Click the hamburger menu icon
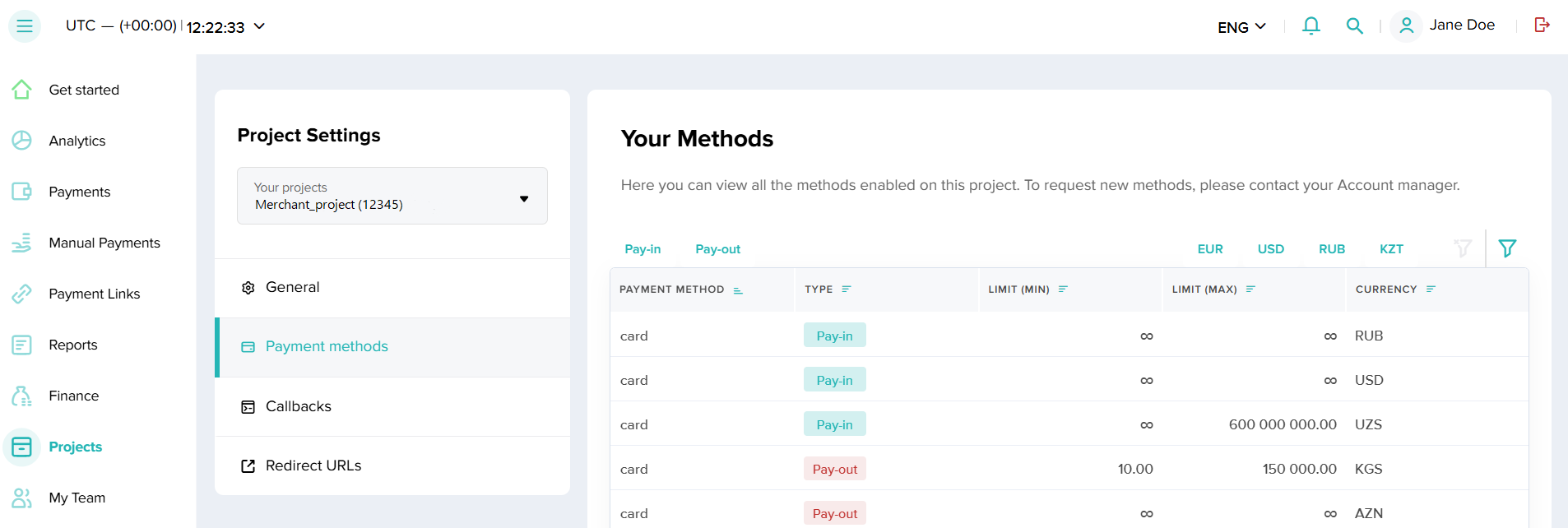The height and width of the screenshot is (528, 1568). 25,26
